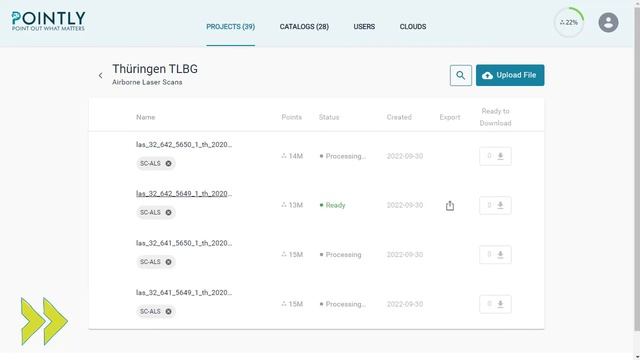The height and width of the screenshot is (360, 640).
Task: Click the Export column header
Action: 450,117
